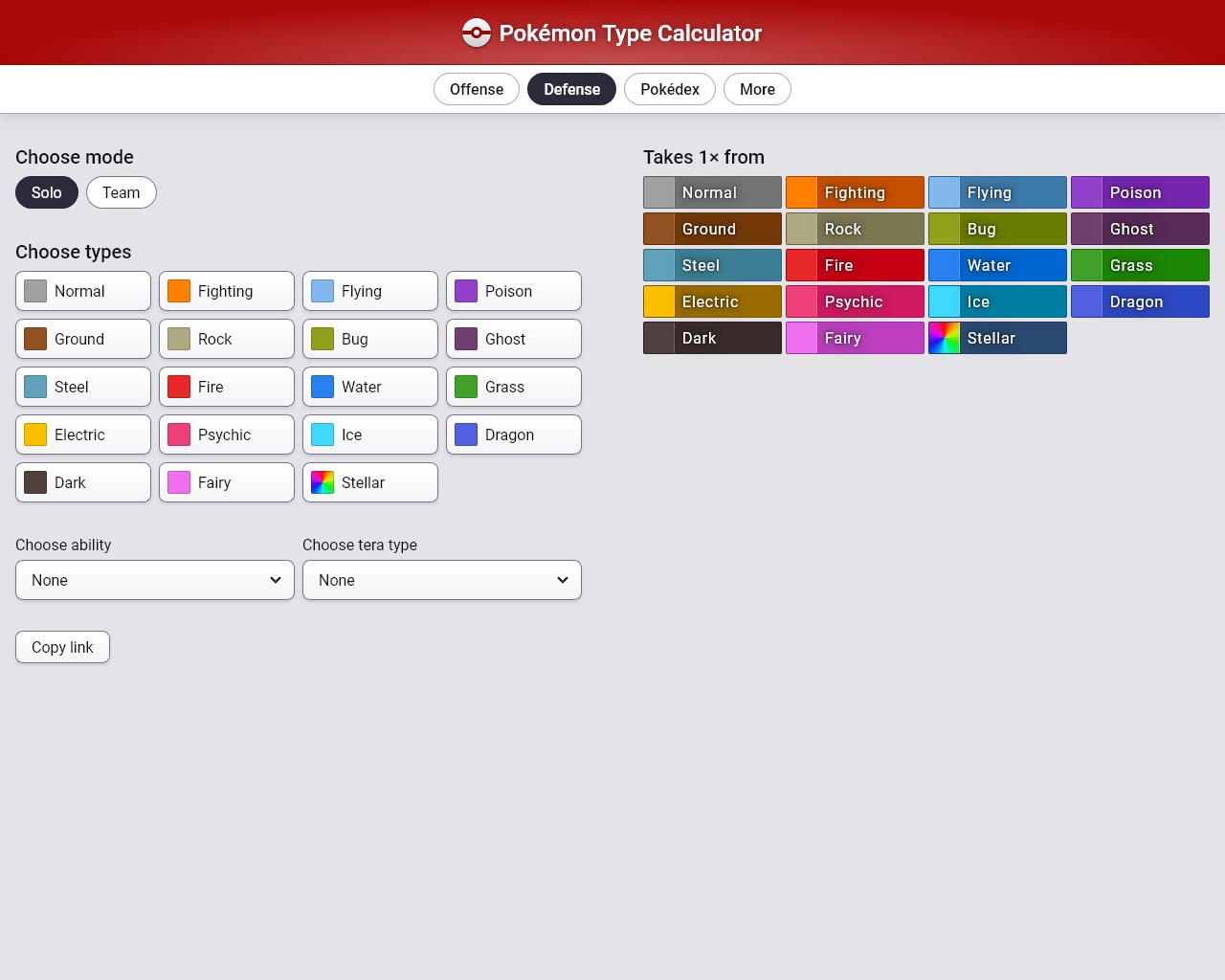Switch mode to Team
Image resolution: width=1225 pixels, height=980 pixels.
point(121,192)
